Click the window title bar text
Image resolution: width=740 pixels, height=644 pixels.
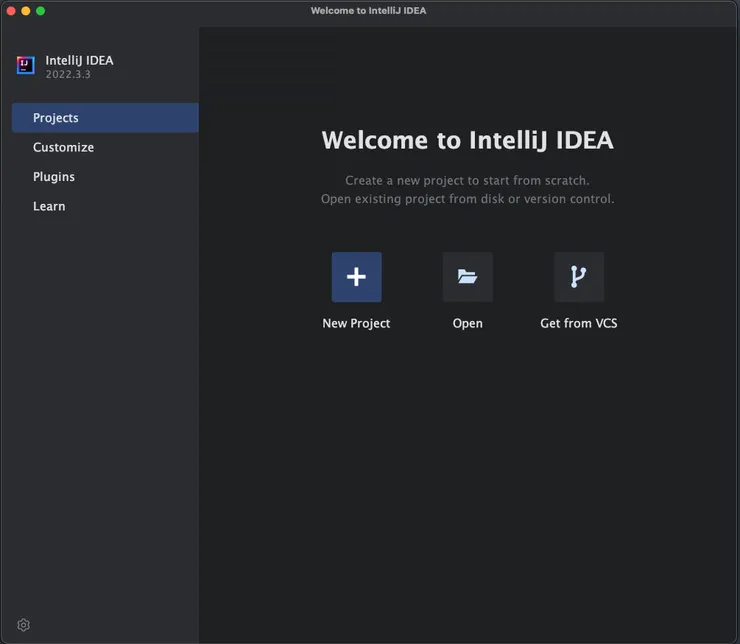click(x=369, y=10)
